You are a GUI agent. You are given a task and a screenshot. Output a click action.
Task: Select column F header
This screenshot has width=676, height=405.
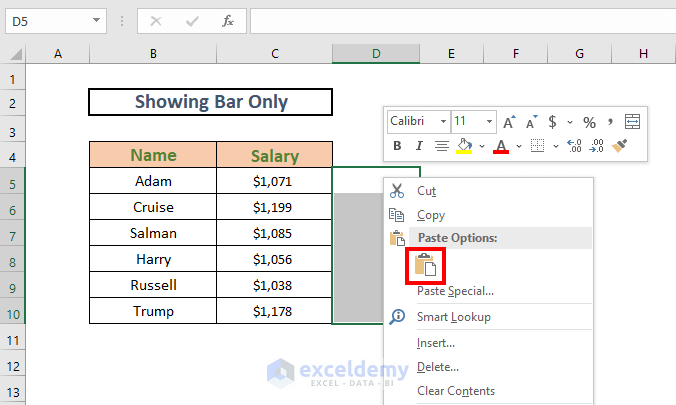tap(516, 54)
